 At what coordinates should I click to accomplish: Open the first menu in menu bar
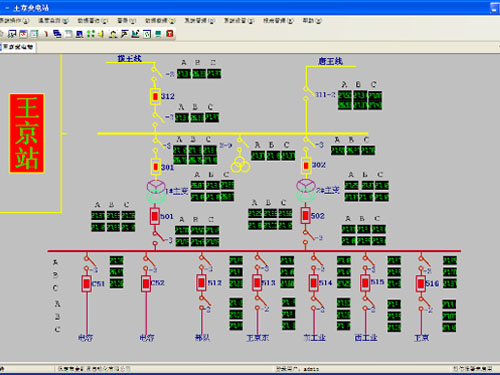pyautogui.click(x=14, y=21)
